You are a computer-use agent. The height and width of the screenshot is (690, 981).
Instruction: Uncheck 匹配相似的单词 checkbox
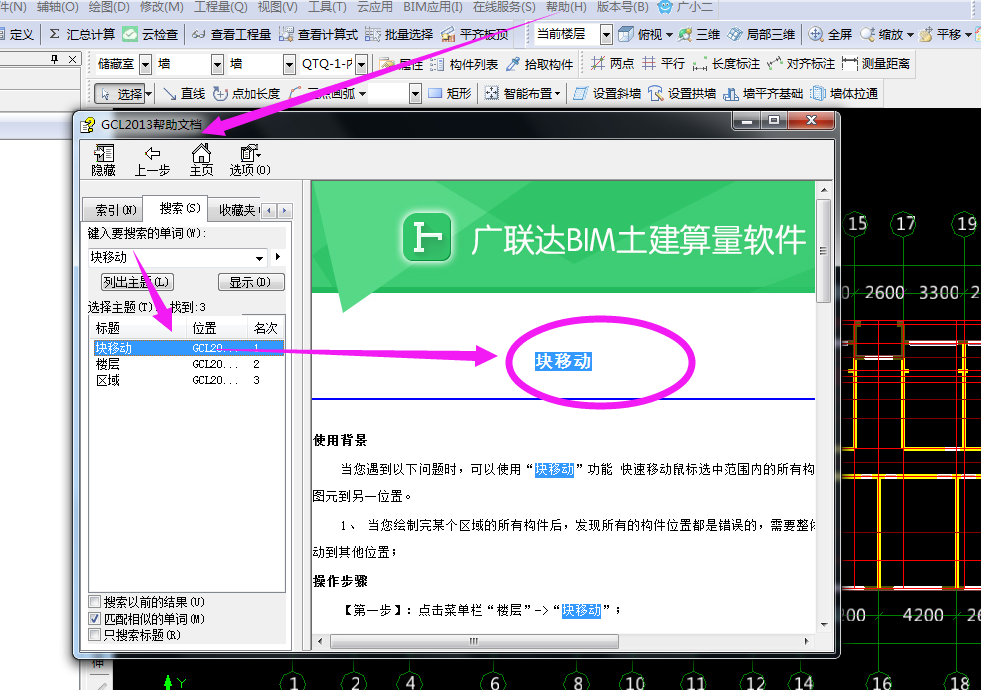tap(94, 619)
